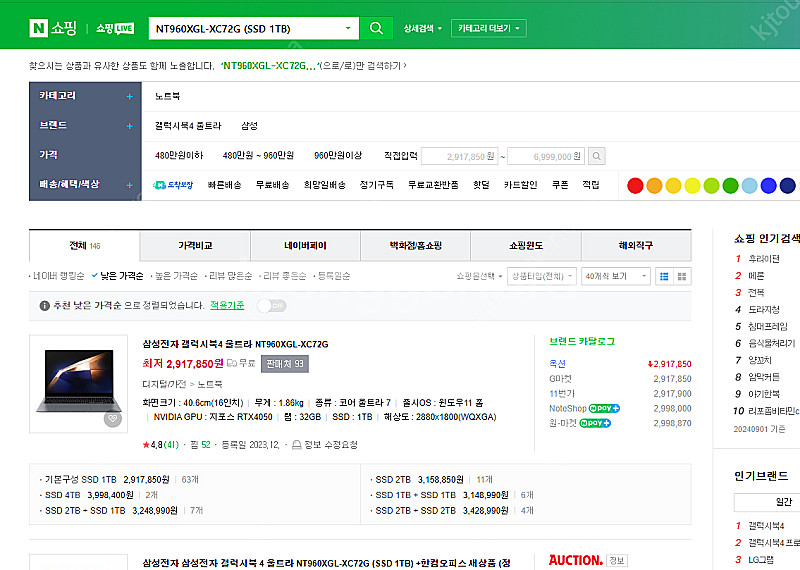Screen dimensions: 800x570
Task: Pick the red color swatch
Action: (635, 186)
